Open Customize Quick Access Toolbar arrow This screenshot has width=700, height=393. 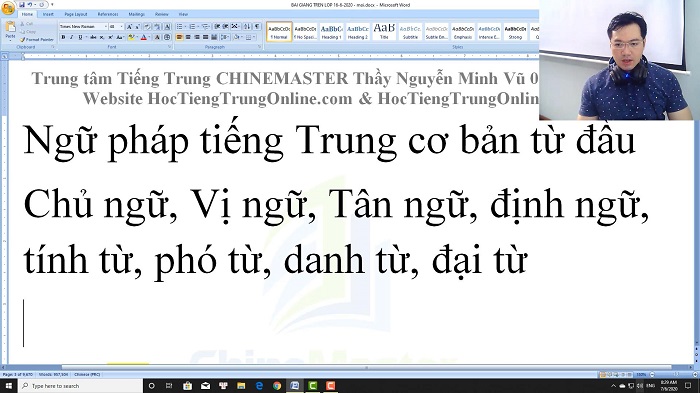(52, 4)
